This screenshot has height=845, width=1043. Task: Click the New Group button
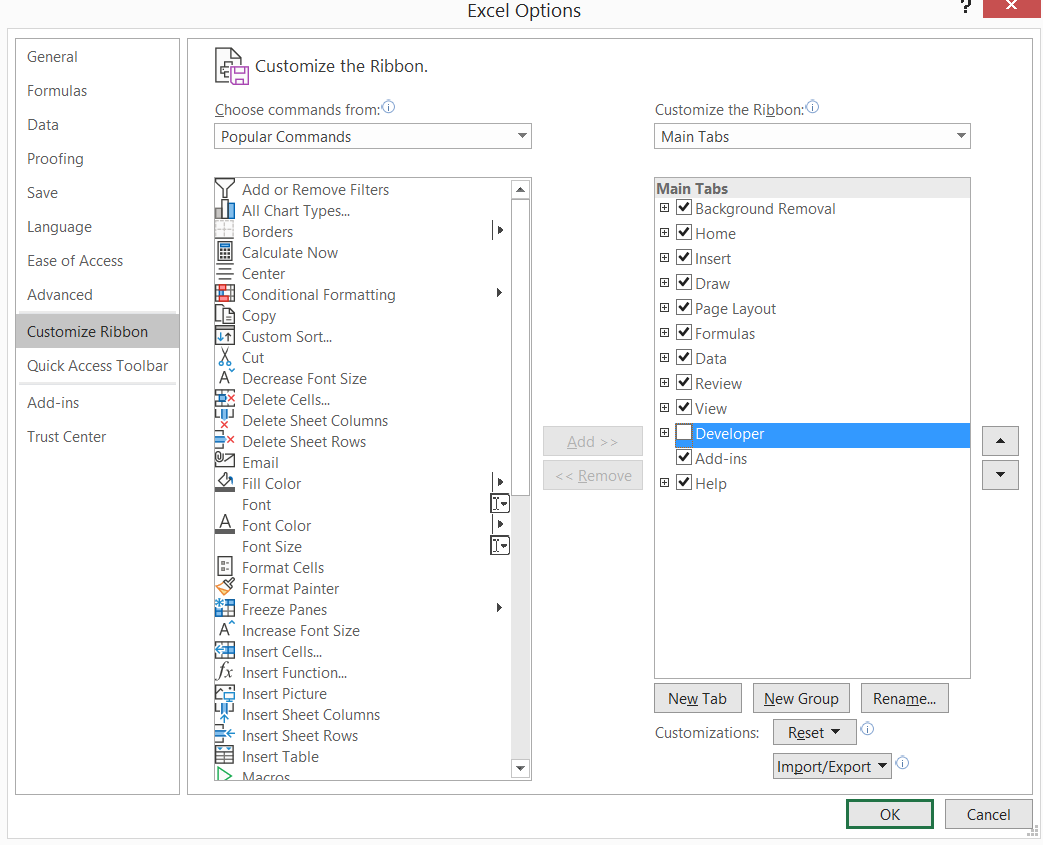tap(801, 698)
